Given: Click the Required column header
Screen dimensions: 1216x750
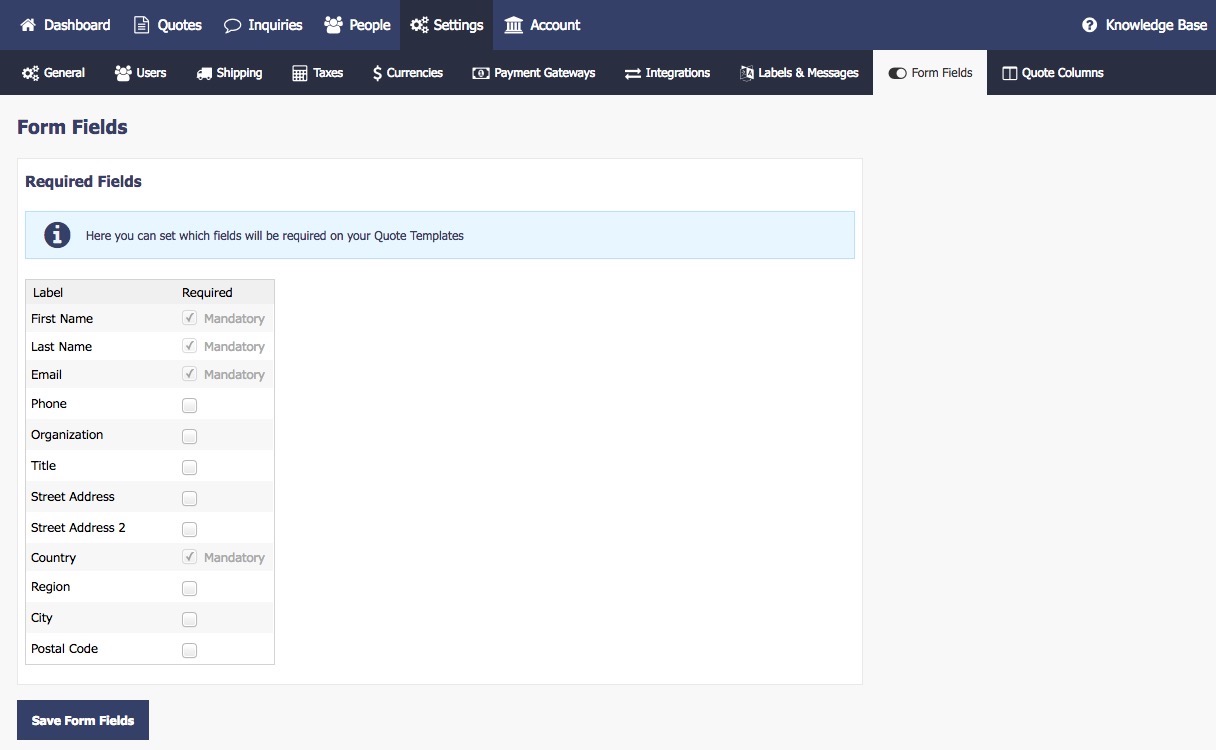Looking at the screenshot, I should pos(207,293).
